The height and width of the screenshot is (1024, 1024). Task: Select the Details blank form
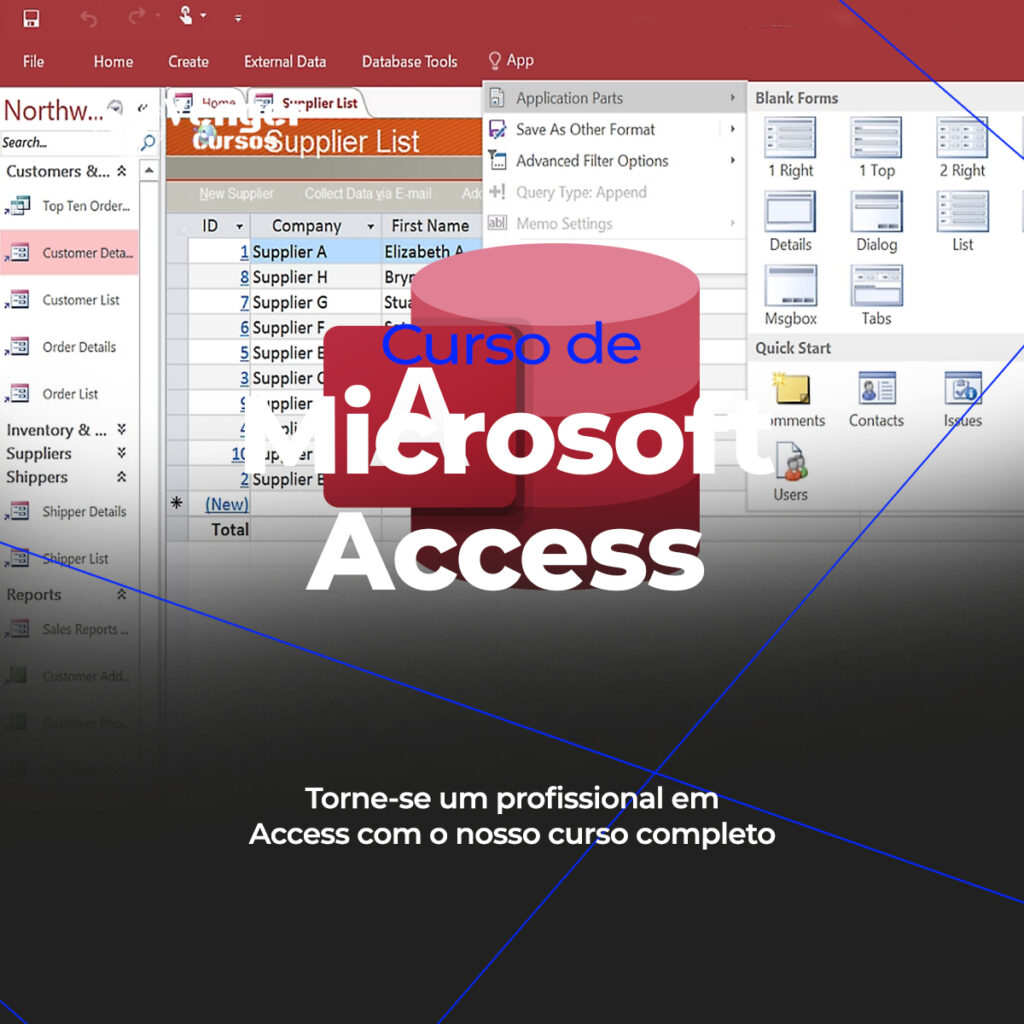coord(790,222)
